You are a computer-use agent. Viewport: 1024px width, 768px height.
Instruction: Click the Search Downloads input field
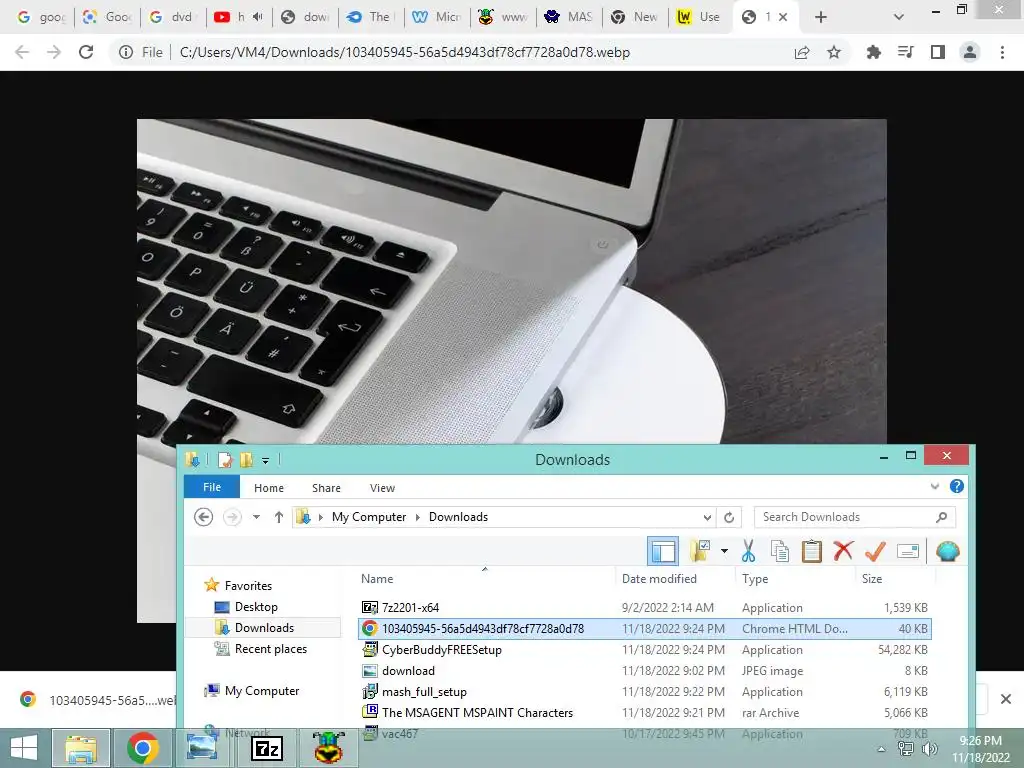(855, 517)
